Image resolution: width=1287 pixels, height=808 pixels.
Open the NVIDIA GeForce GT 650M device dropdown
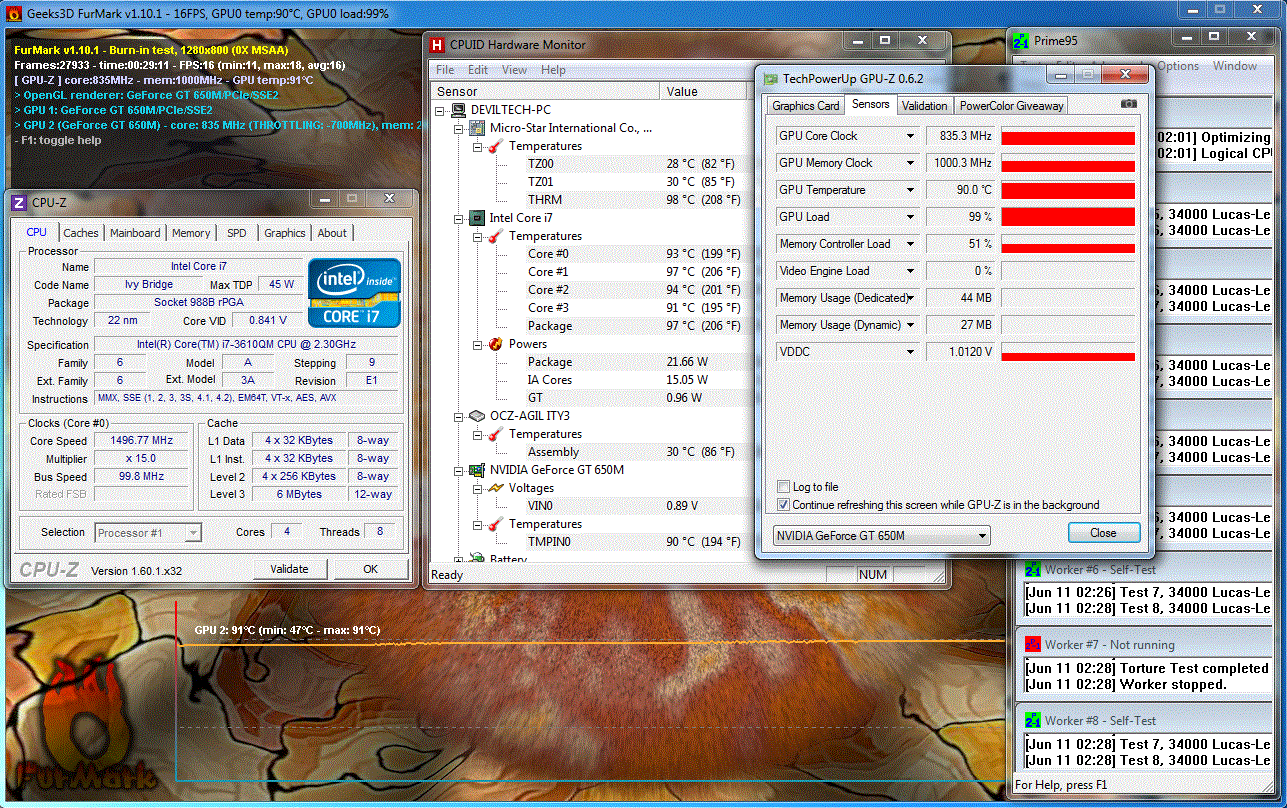click(x=982, y=536)
